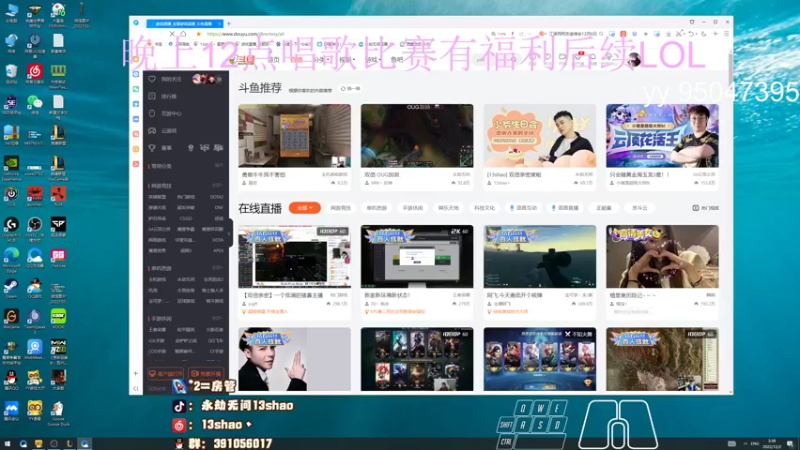Open cloud gaming gamepad icon in sidebar

coord(152,131)
